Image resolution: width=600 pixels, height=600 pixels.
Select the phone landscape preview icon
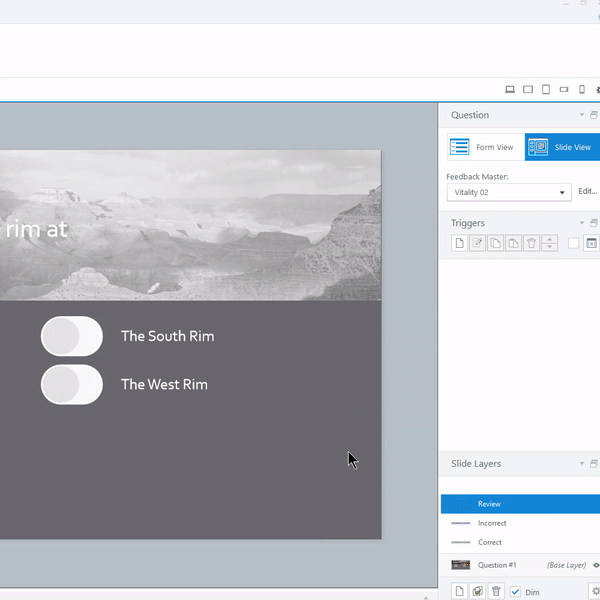pos(564,90)
